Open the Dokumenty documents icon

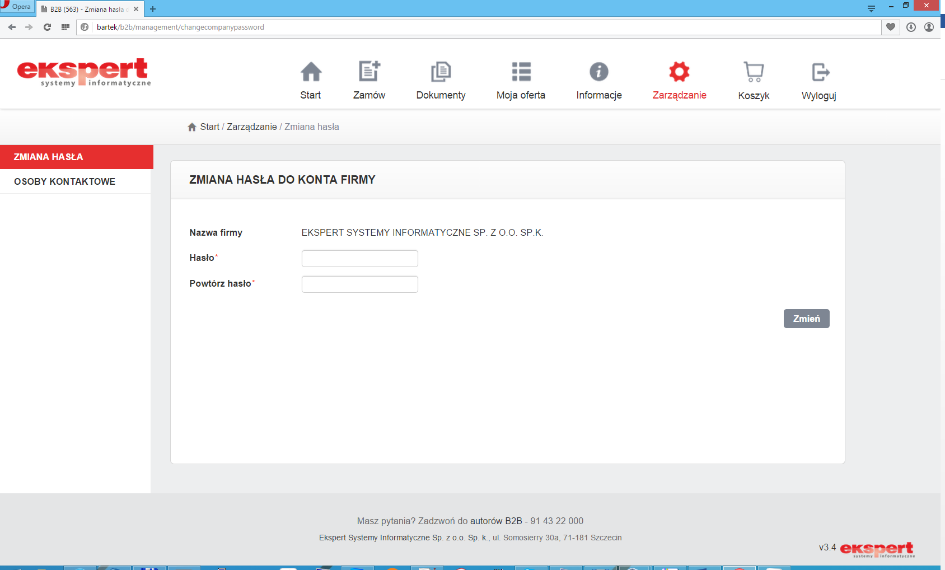441,72
